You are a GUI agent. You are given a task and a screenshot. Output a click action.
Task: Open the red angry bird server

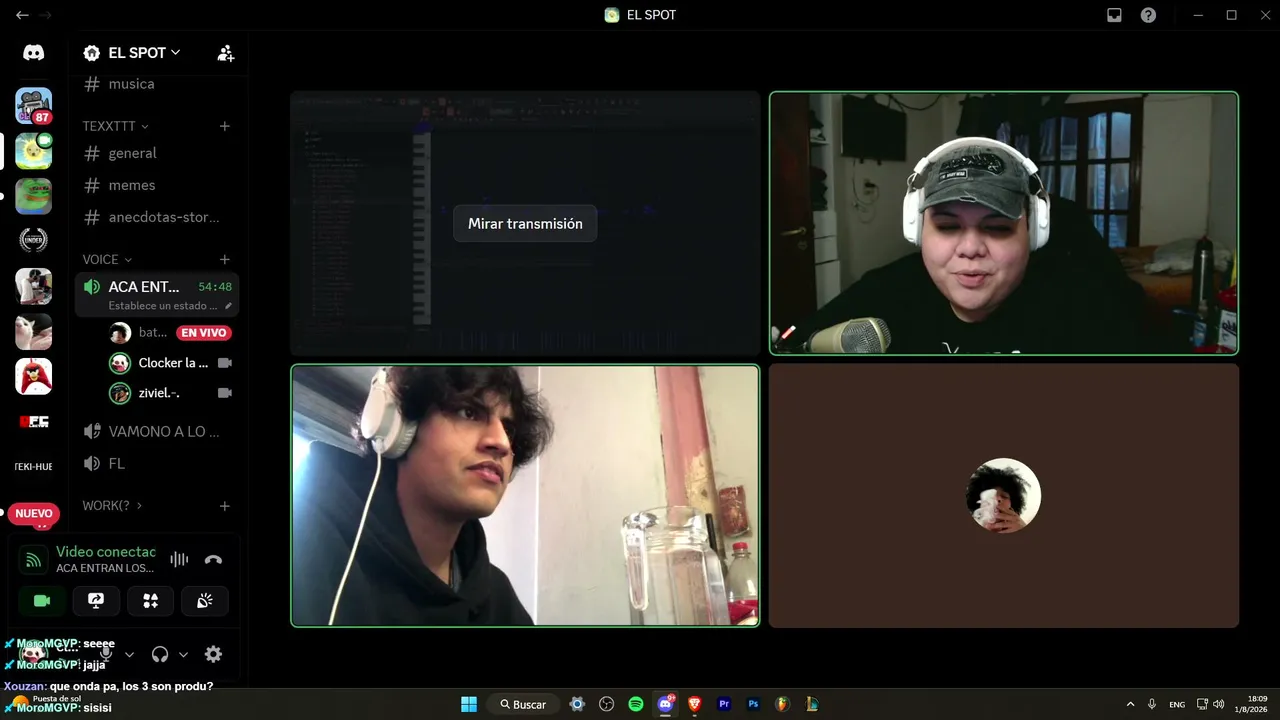coord(34,376)
